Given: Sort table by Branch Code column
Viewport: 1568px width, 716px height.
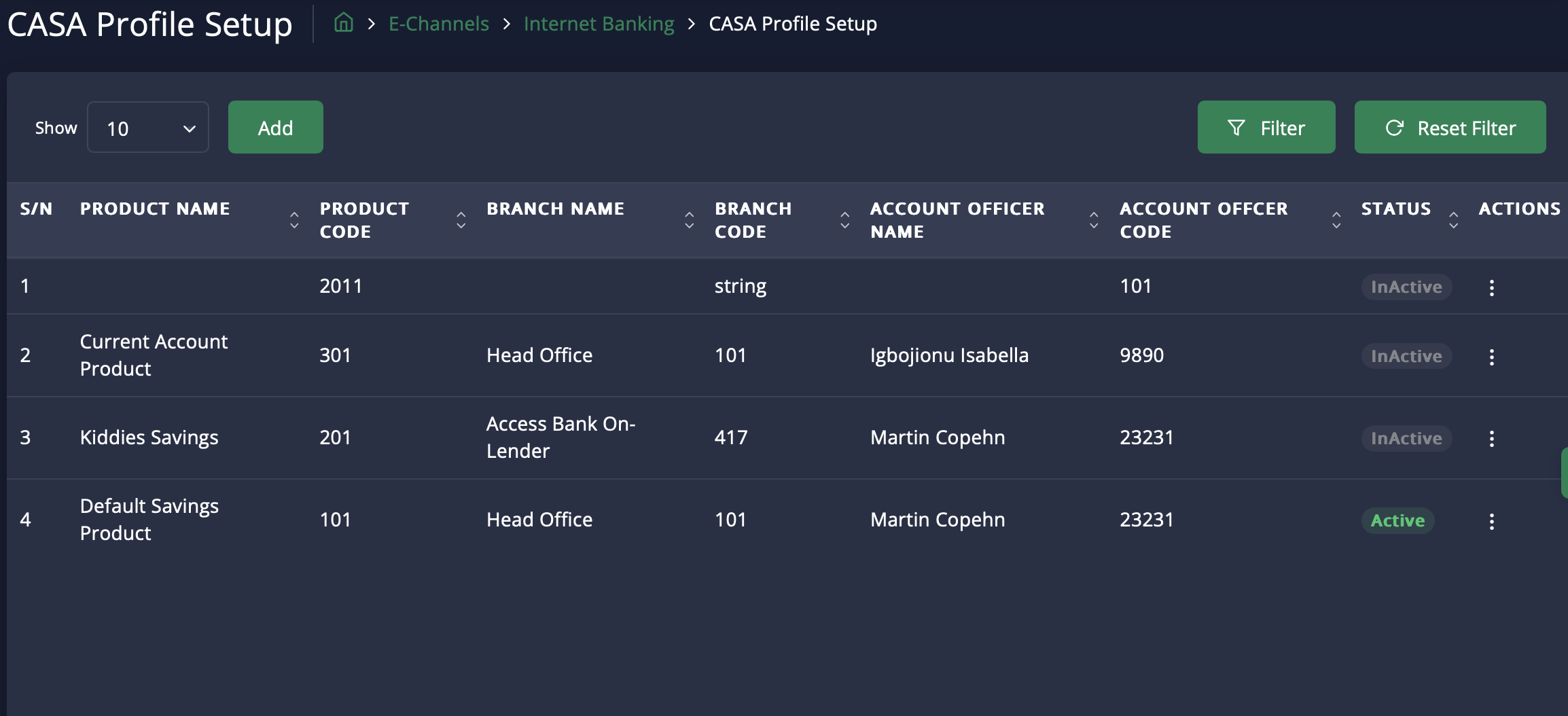Looking at the screenshot, I should pyautogui.click(x=845, y=219).
